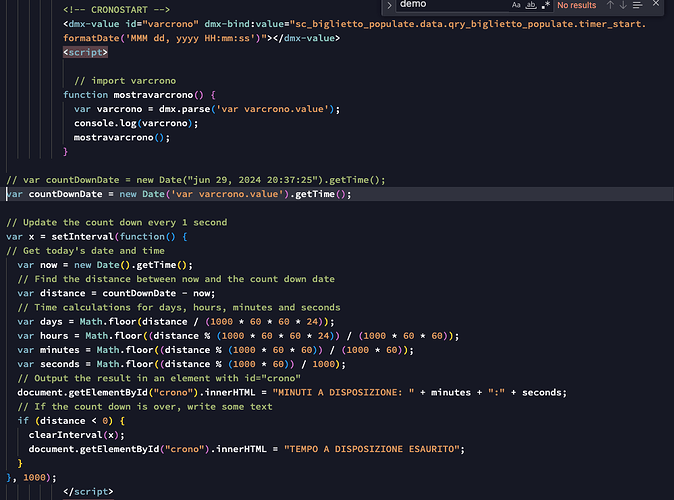Go to next match arrow
The height and width of the screenshot is (500, 674).
625,6
